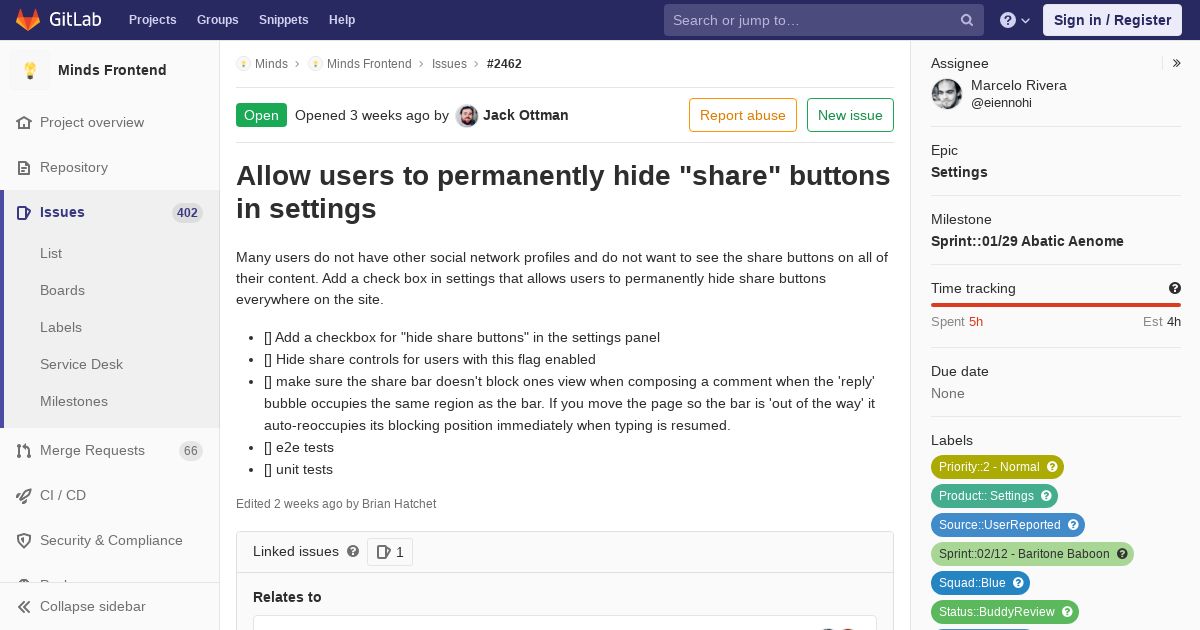Screen dimensions: 1200x630
Task: Click the Squad::Blue label
Action: pyautogui.click(x=980, y=583)
